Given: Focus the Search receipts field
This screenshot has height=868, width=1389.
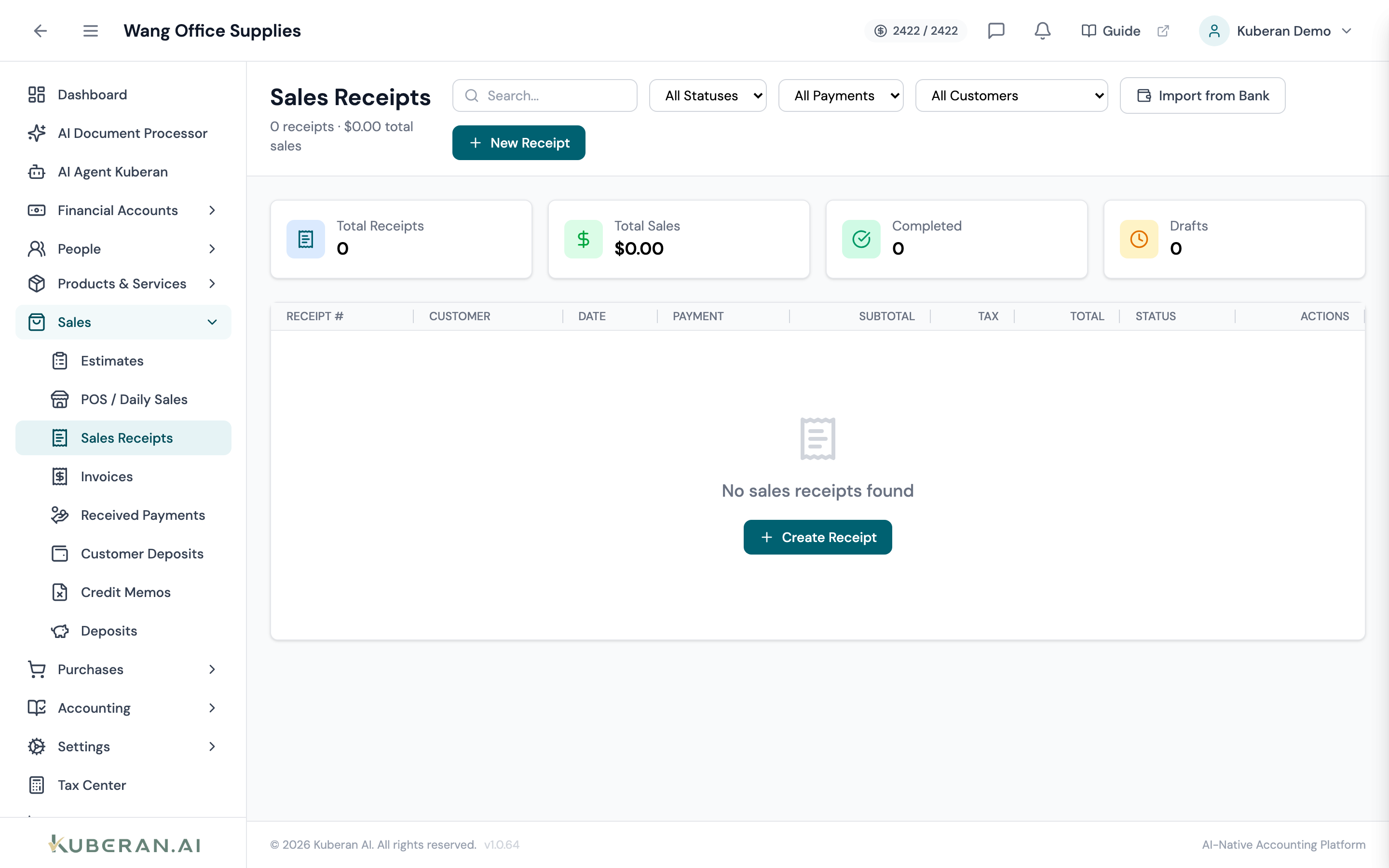Looking at the screenshot, I should point(545,95).
